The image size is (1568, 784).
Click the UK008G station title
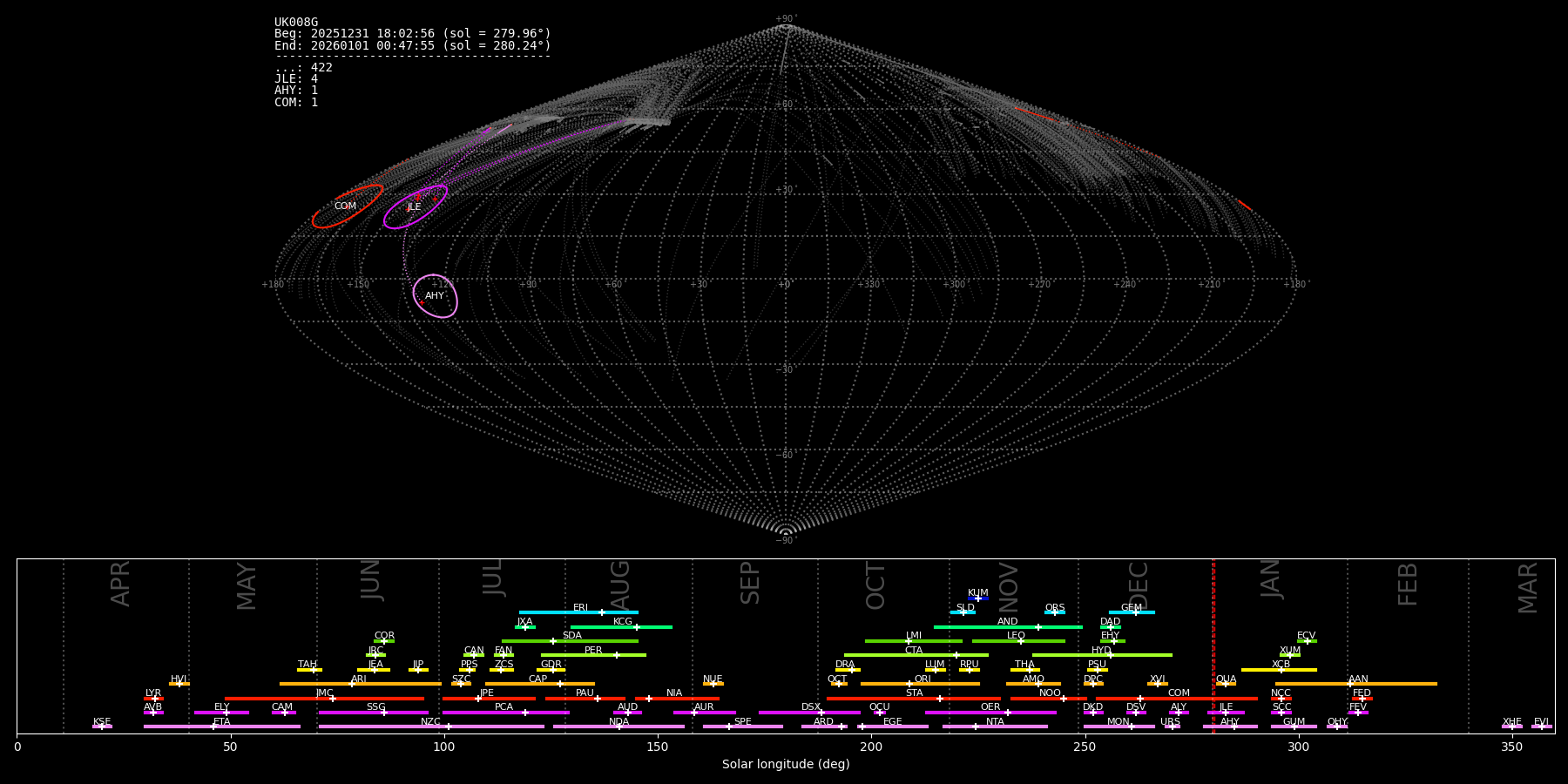[296, 23]
